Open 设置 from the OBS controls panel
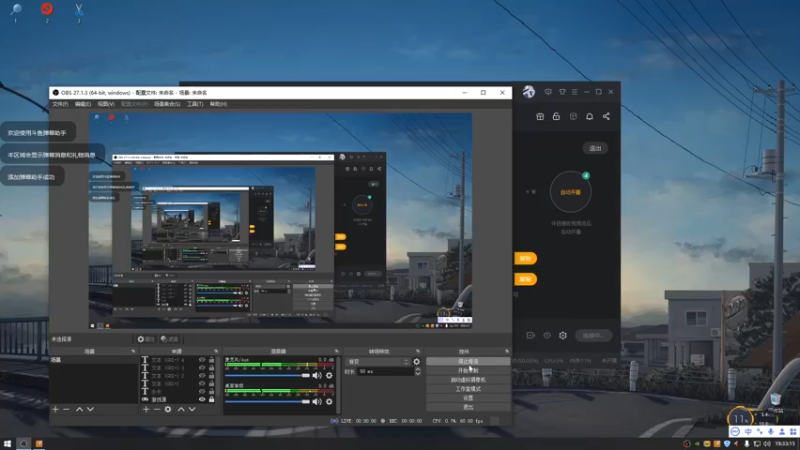 click(468, 398)
